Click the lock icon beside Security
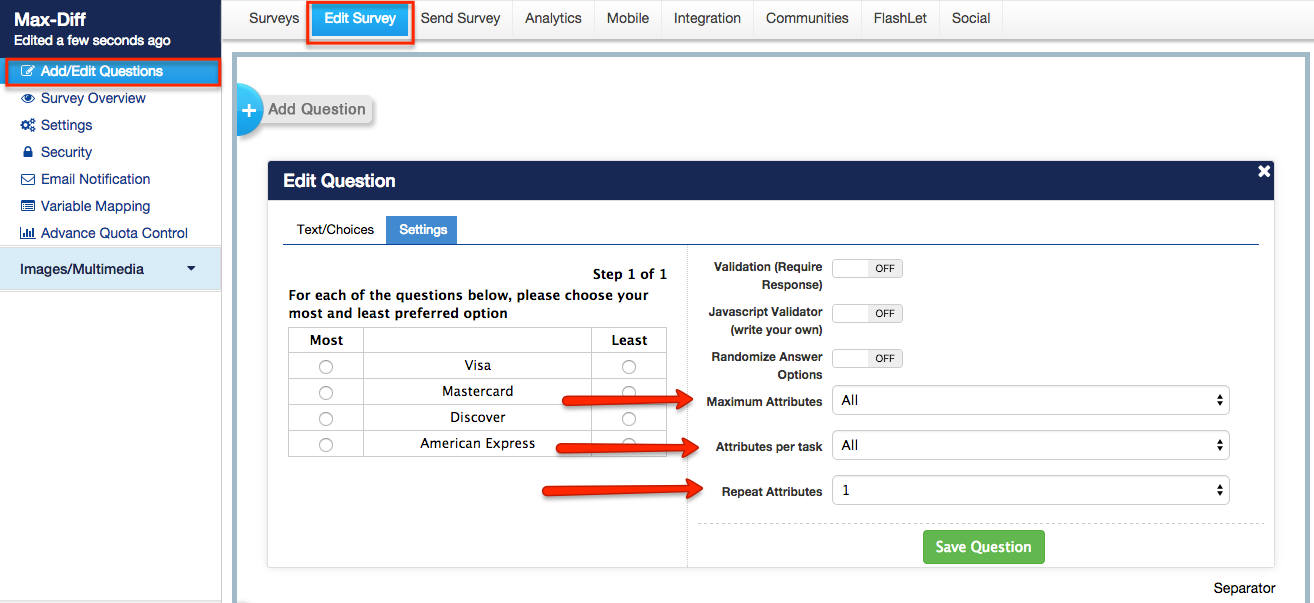Image resolution: width=1314 pixels, height=603 pixels. pos(28,152)
